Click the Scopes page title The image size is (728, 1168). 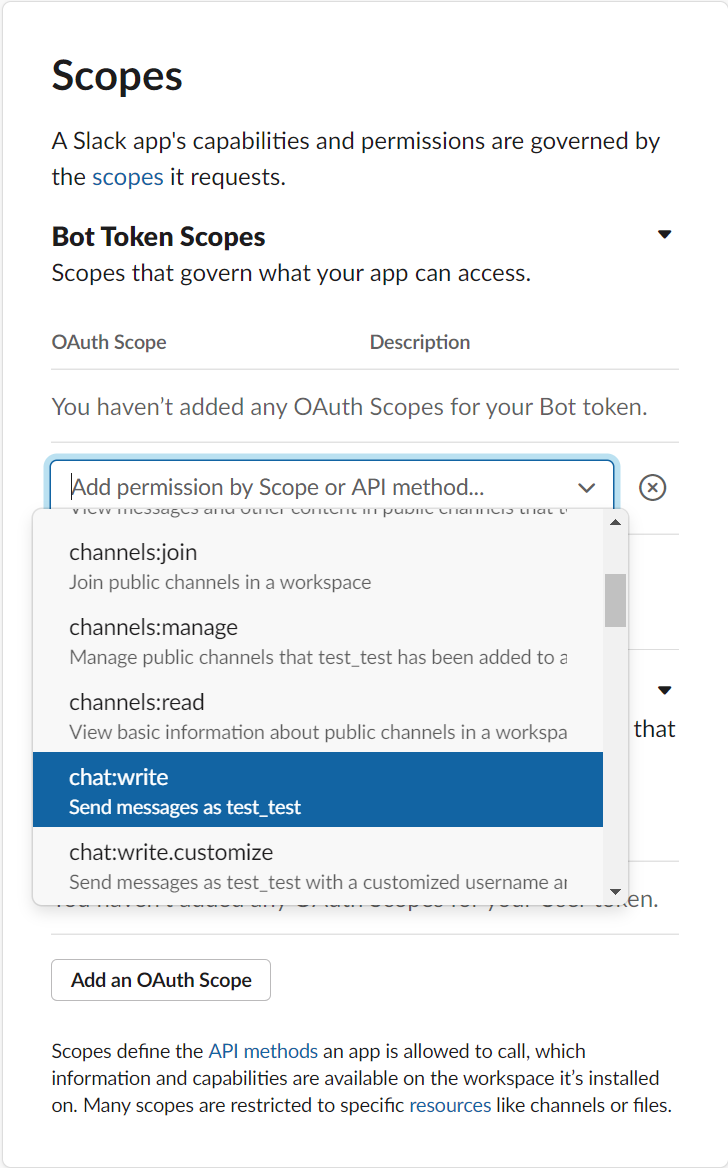tap(117, 76)
